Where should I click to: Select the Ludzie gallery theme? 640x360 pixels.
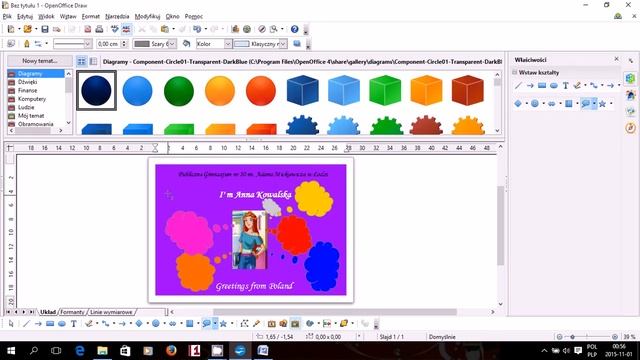pos(26,107)
